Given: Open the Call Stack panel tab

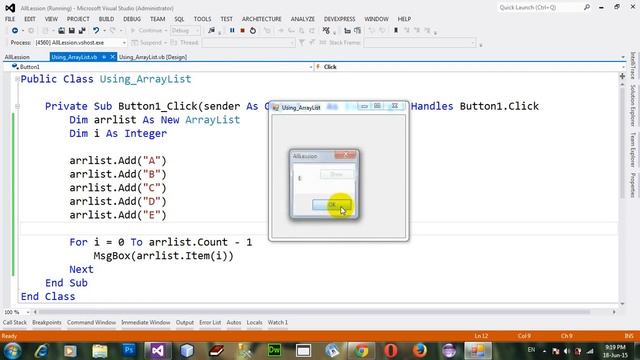Looking at the screenshot, I should coord(15,322).
